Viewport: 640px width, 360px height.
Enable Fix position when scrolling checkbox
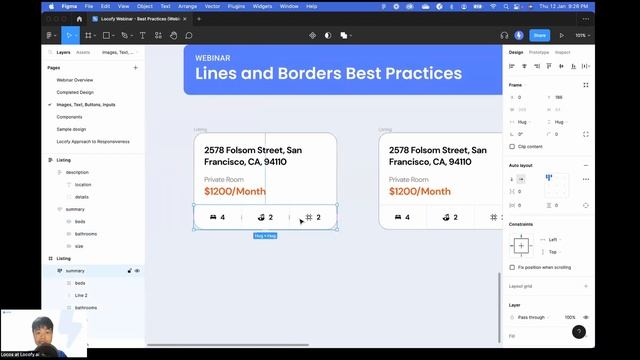pos(512,267)
